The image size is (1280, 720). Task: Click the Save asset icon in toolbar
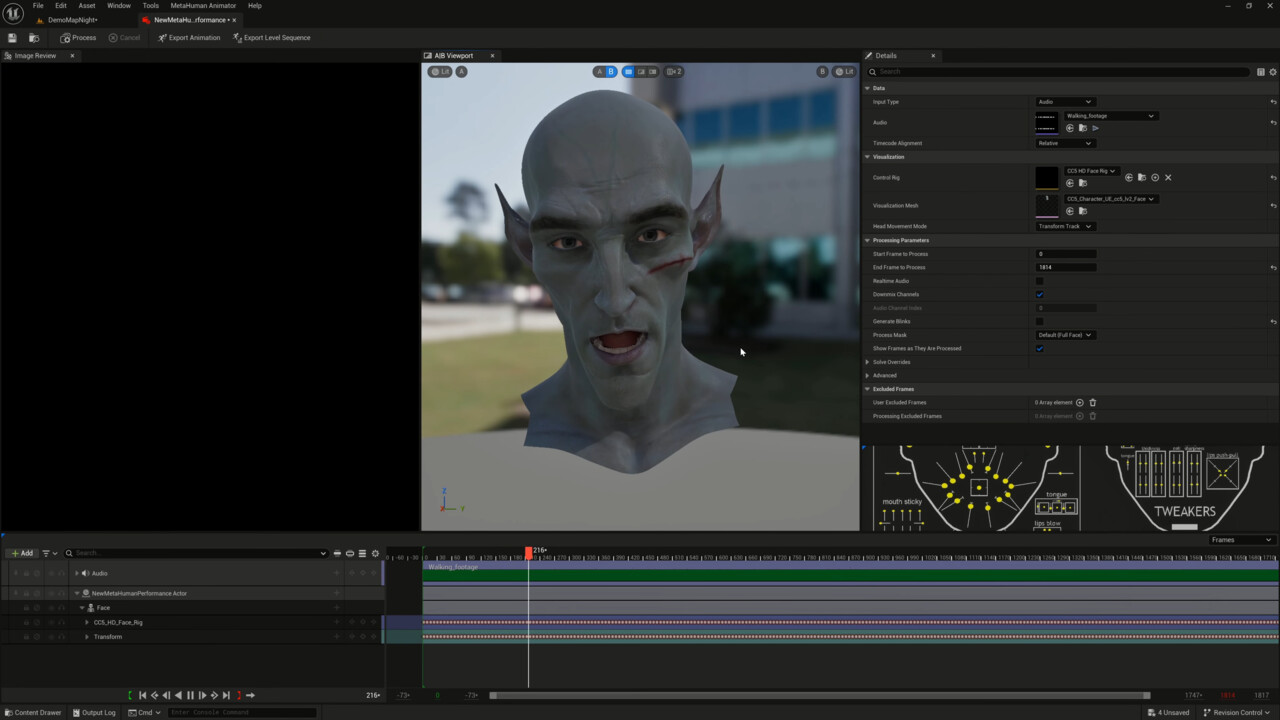pos(12,38)
